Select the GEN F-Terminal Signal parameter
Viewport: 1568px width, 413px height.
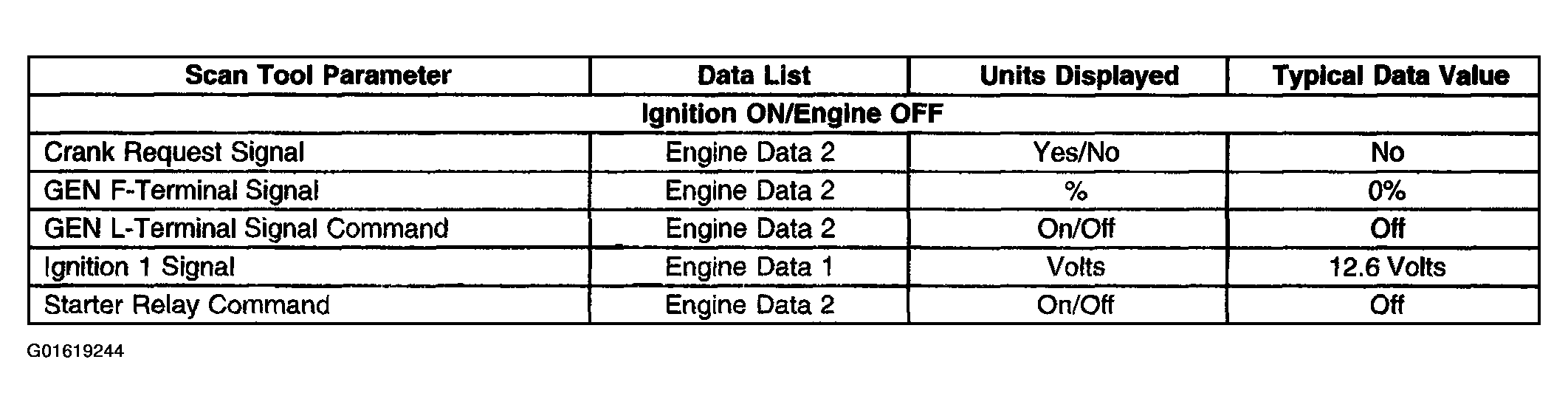click(x=181, y=191)
